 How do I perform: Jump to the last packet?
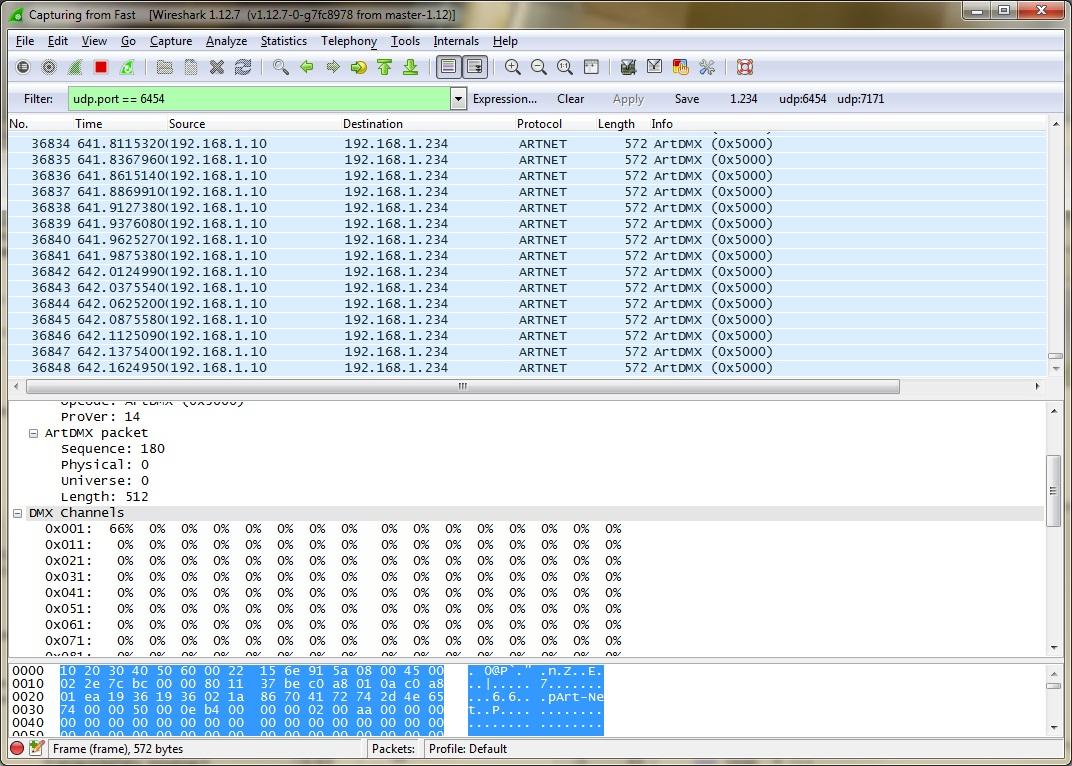[x=410, y=67]
